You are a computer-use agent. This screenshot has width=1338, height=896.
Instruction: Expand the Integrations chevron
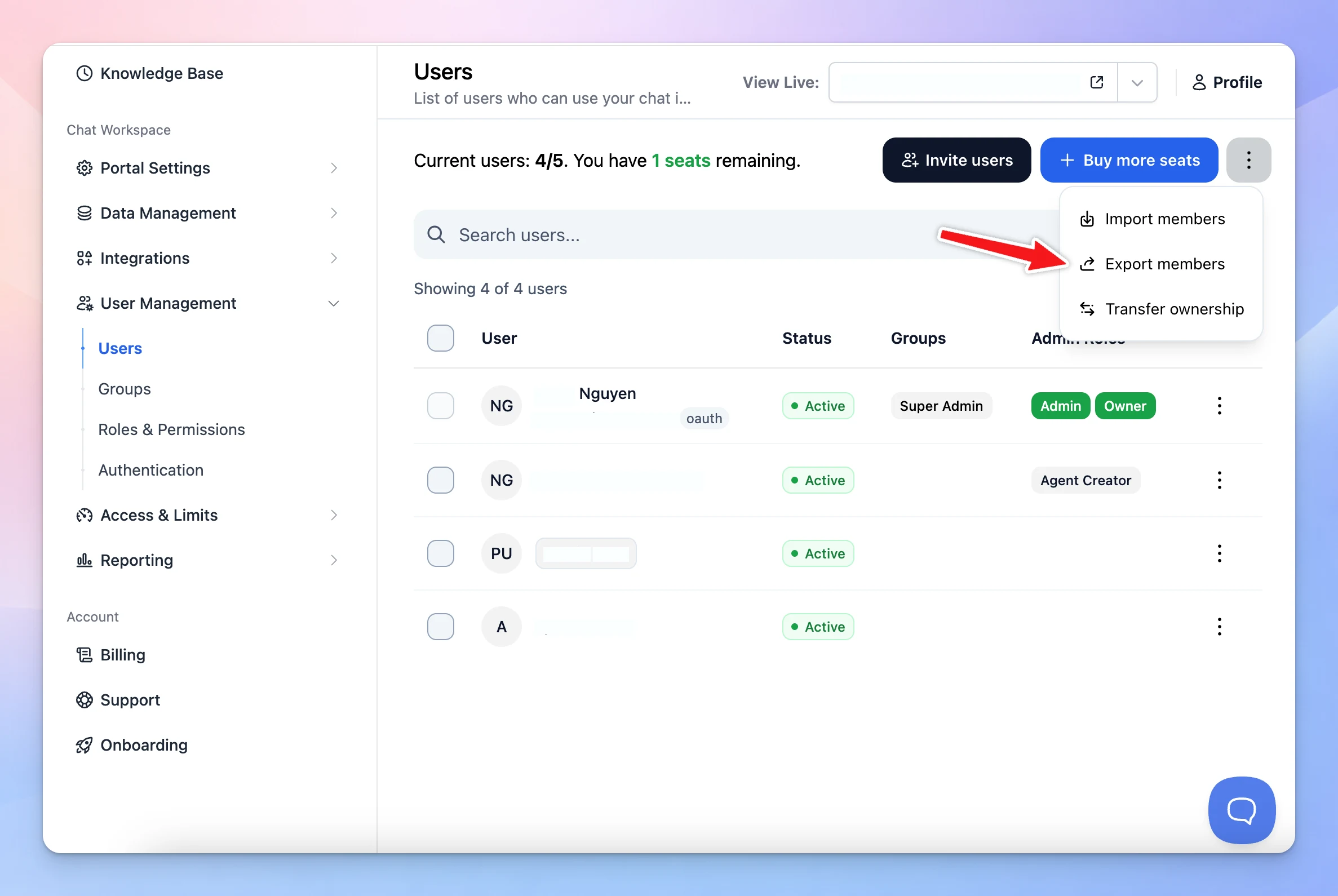tap(334, 258)
